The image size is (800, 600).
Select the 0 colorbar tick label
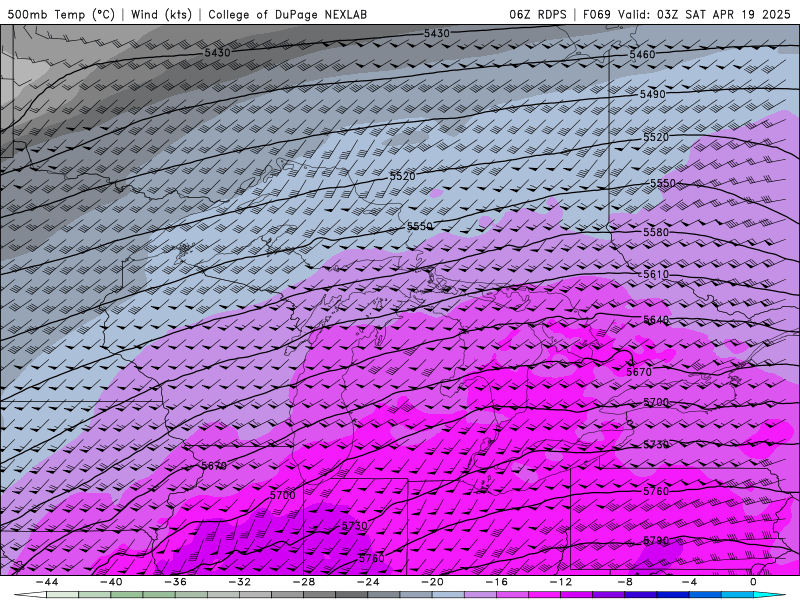click(754, 582)
